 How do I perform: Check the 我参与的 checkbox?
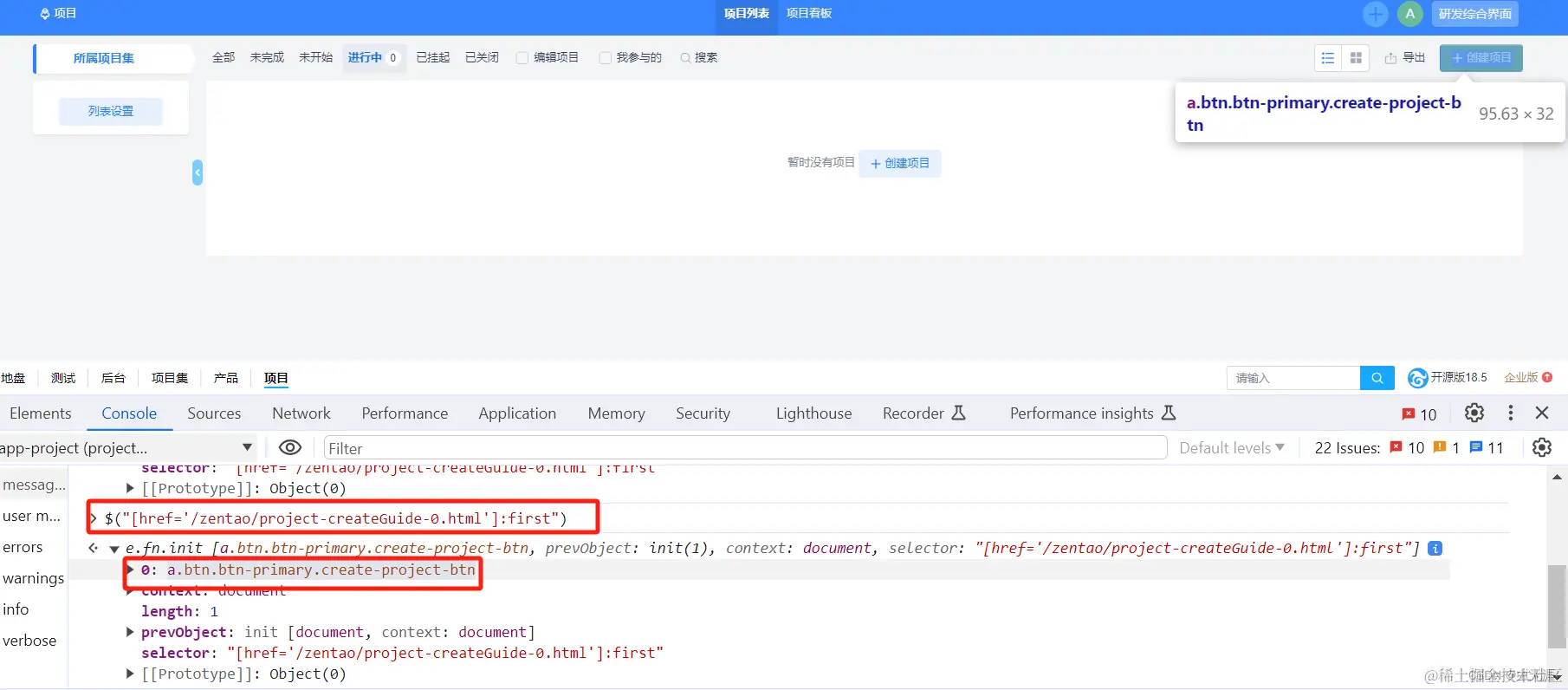click(606, 58)
